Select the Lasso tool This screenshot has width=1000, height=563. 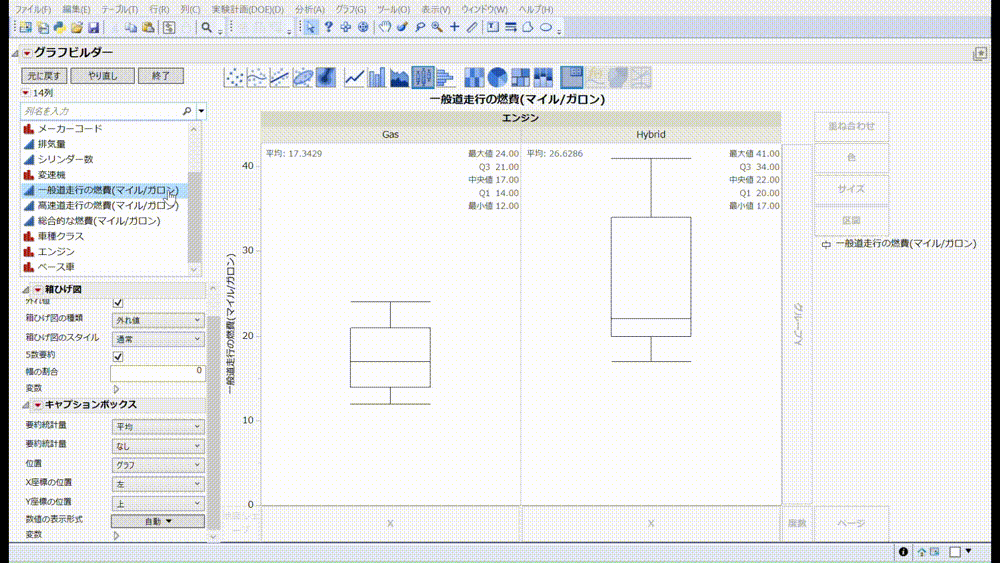pyautogui.click(x=420, y=27)
